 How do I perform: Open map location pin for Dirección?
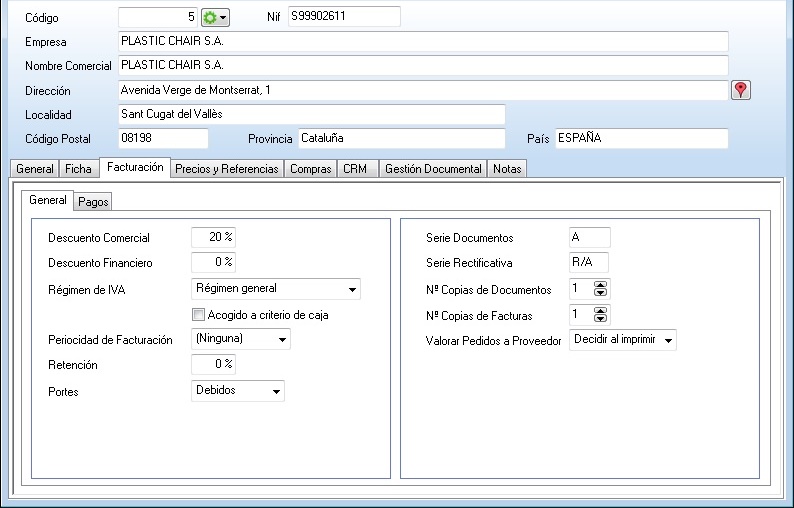[740, 90]
